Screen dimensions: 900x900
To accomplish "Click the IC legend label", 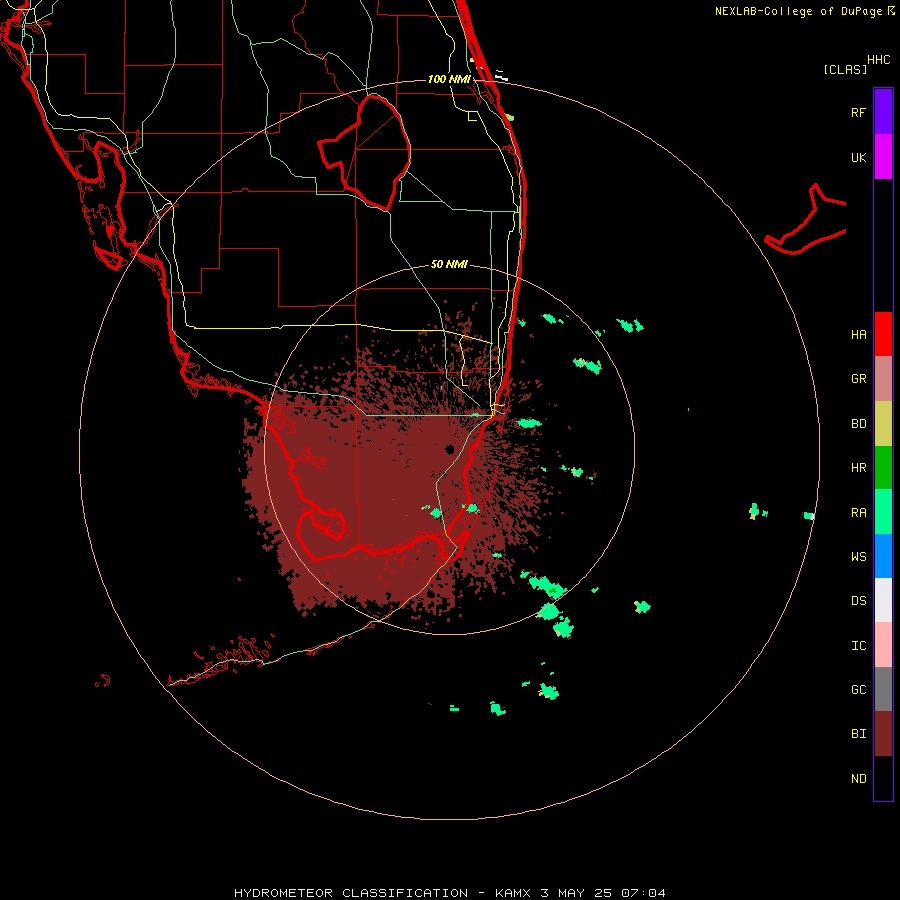I will coord(858,646).
